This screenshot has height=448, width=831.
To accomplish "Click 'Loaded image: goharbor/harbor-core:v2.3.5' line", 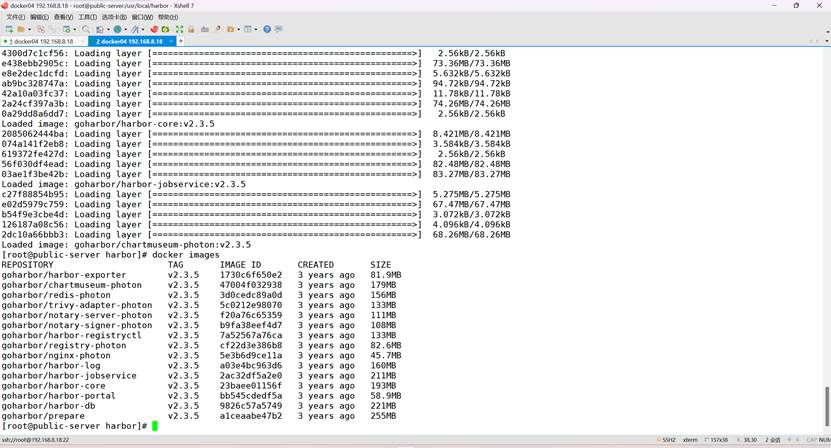I will pyautogui.click(x=108, y=124).
